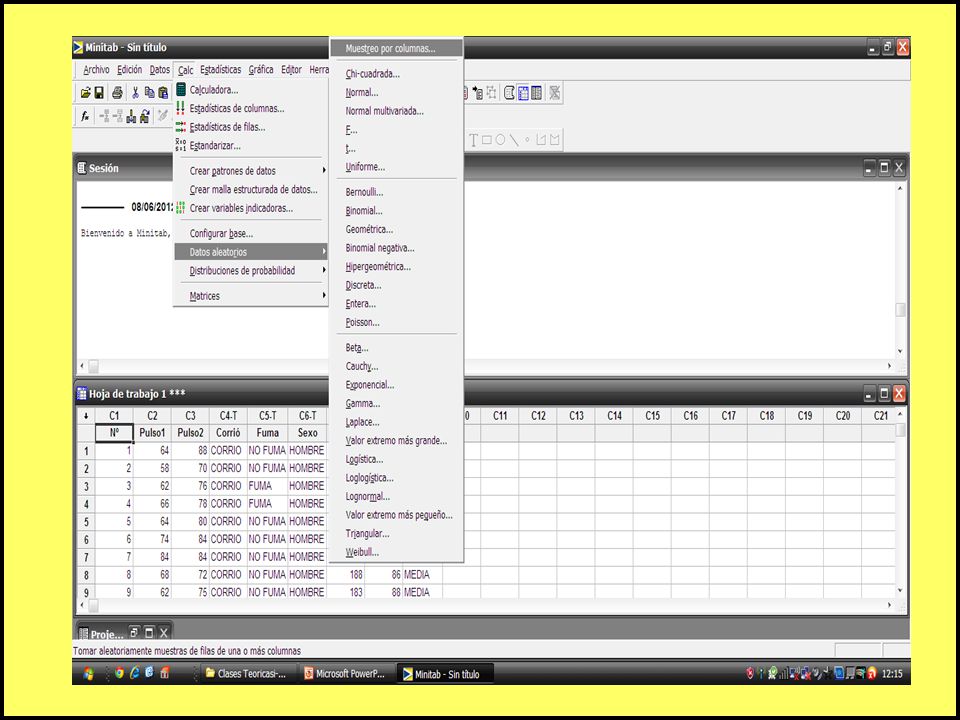Select column header C2
Screen dimensions: 960x720
[x=152, y=416]
